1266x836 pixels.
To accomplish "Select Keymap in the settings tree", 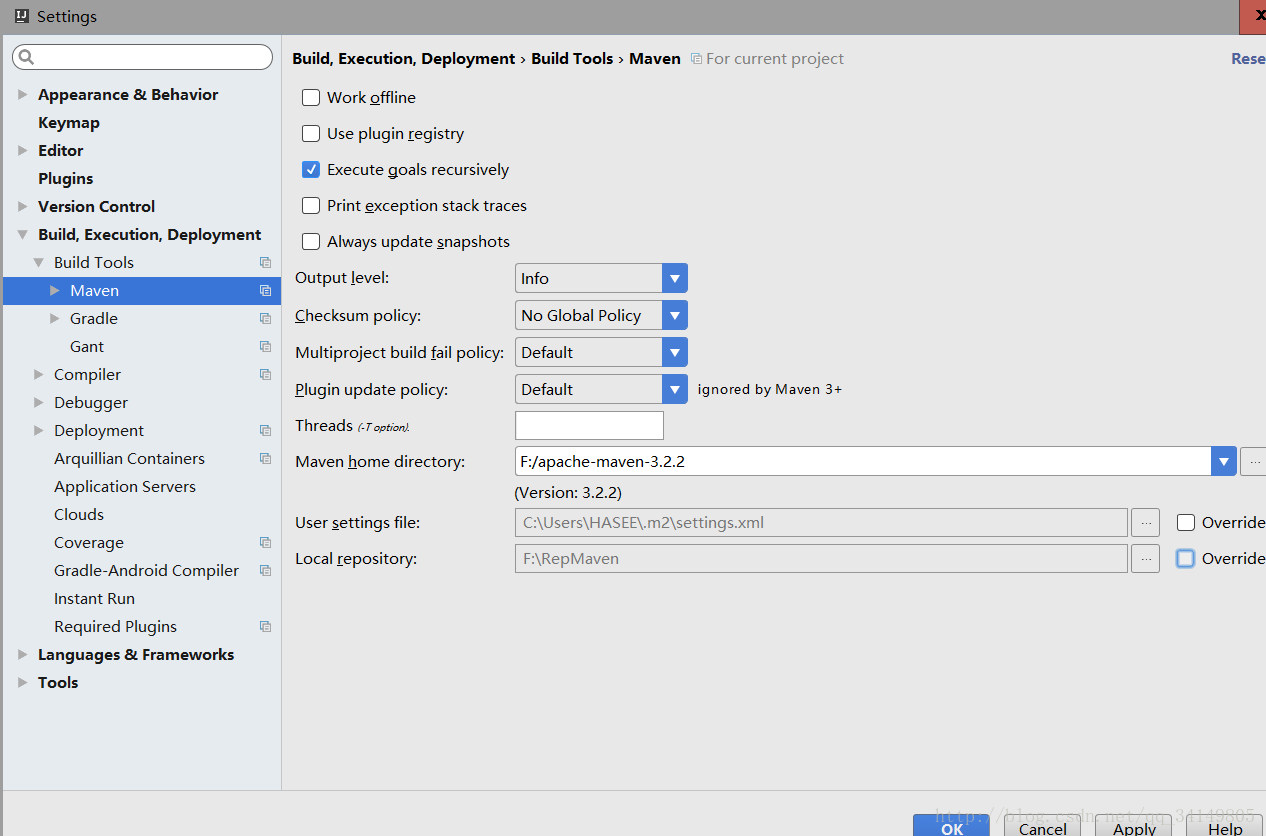I will click(69, 122).
